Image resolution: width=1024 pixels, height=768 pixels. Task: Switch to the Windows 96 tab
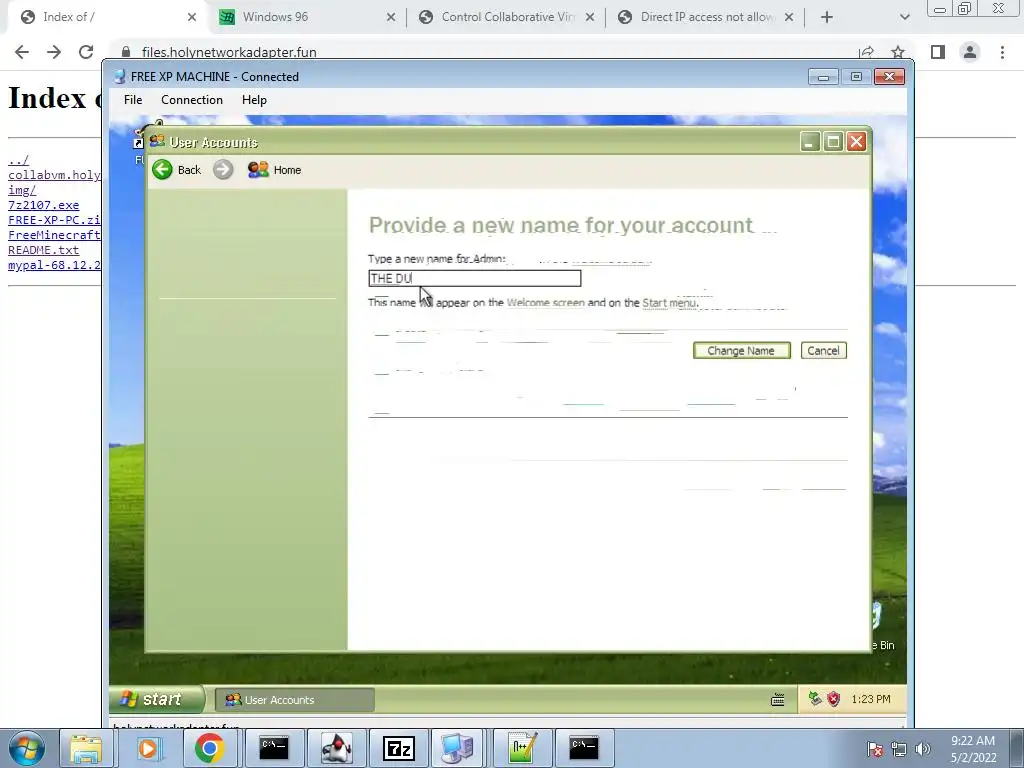click(307, 17)
